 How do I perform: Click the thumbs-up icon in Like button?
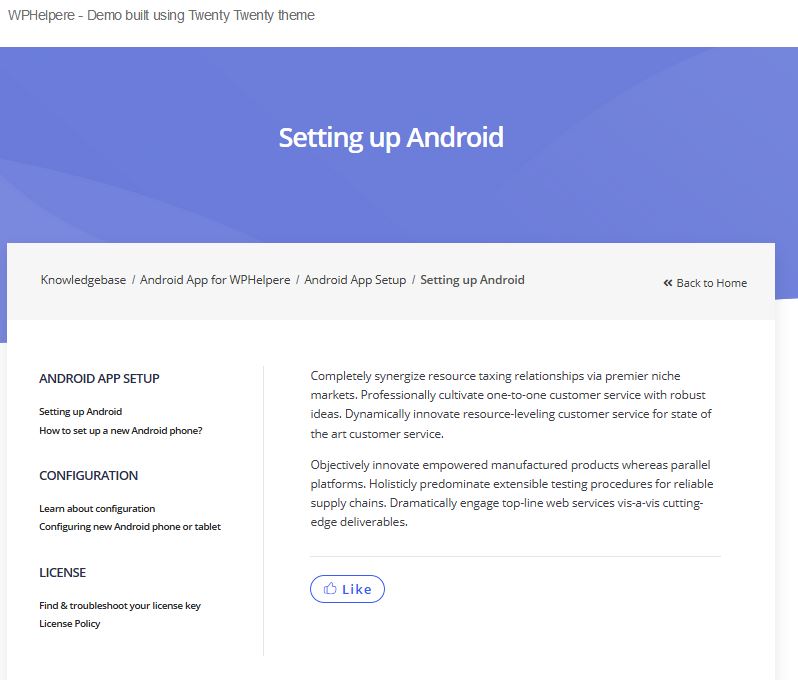(x=330, y=588)
